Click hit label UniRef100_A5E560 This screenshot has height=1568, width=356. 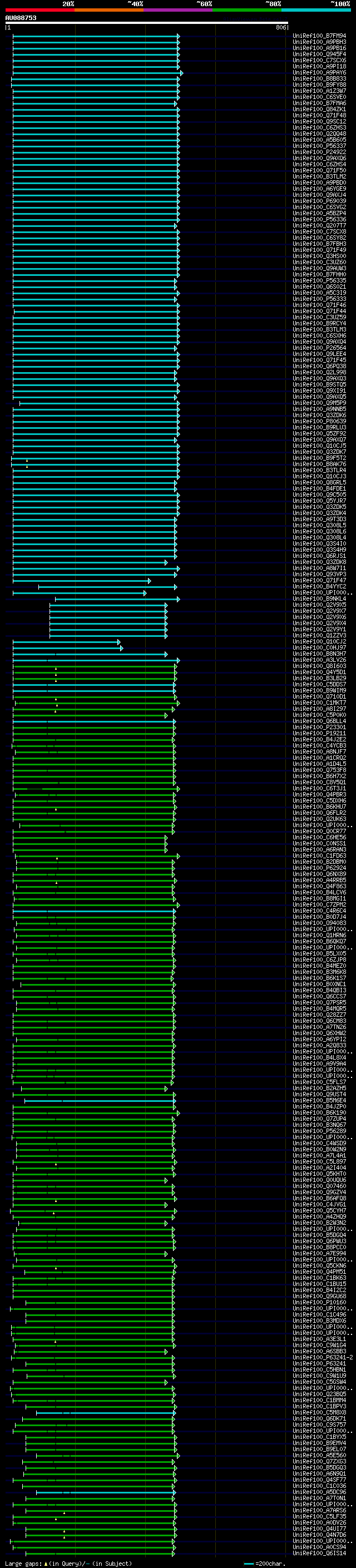(x=319, y=1456)
